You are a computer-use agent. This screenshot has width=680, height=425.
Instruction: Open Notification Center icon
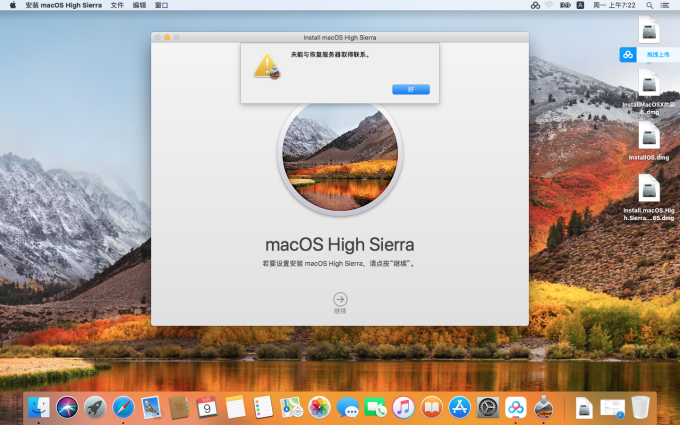[664, 5]
